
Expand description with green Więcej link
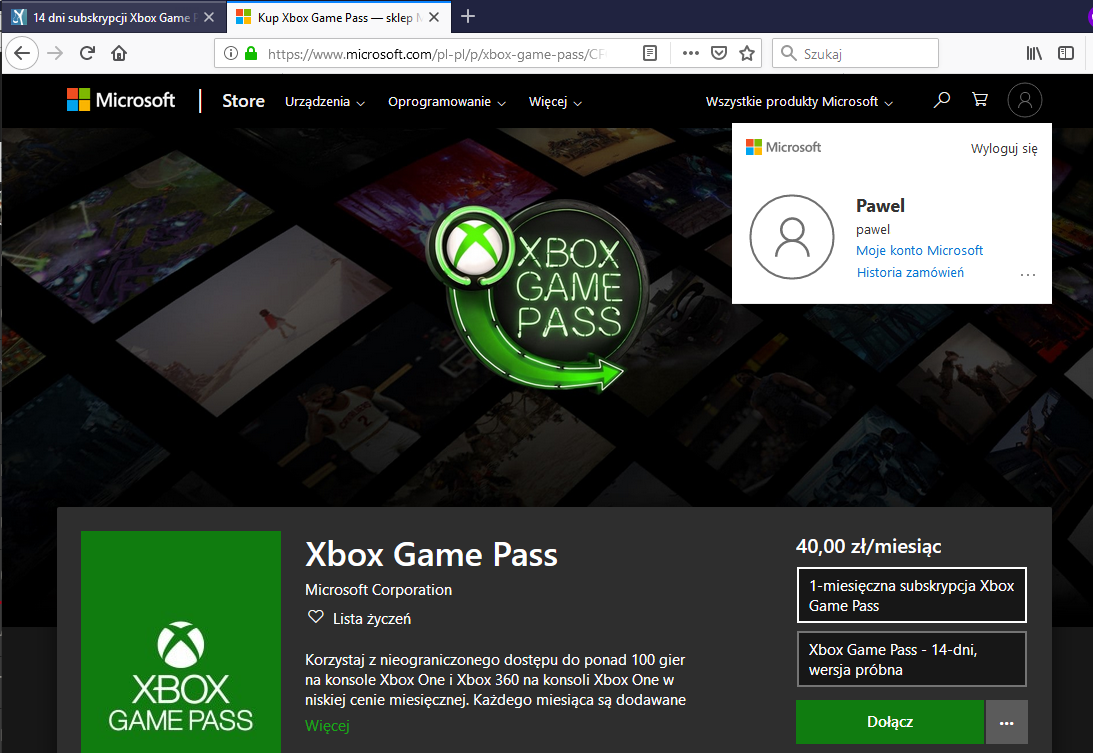(x=327, y=726)
